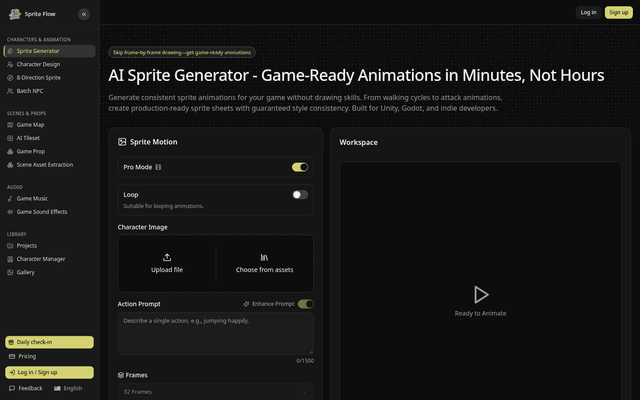Viewport: 640px width, 400px height.
Task: Click the 8-Direction Sprite compass icon
Action: pos(10,78)
